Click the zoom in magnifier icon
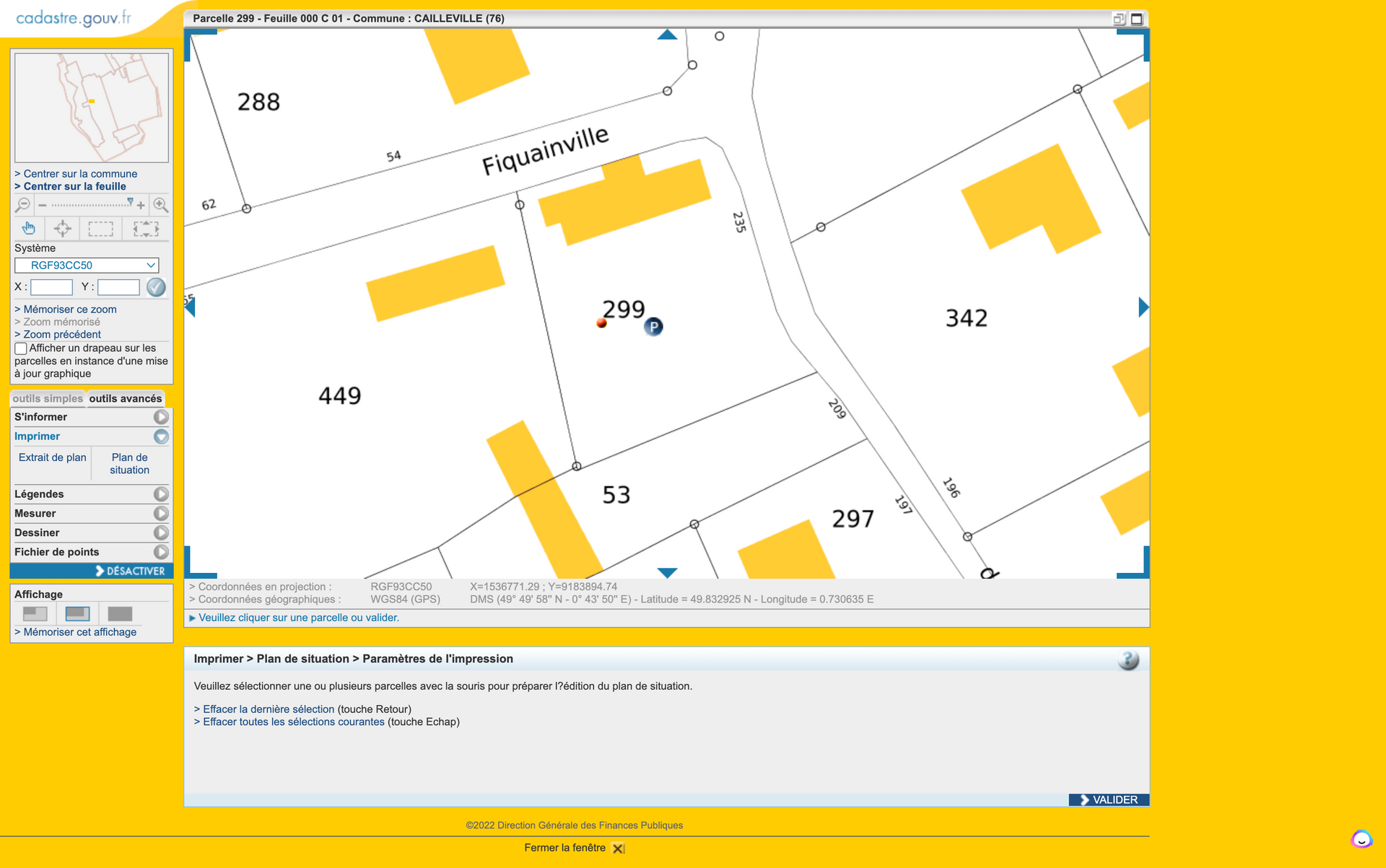Screen dimensions: 1386x868 (x=161, y=205)
